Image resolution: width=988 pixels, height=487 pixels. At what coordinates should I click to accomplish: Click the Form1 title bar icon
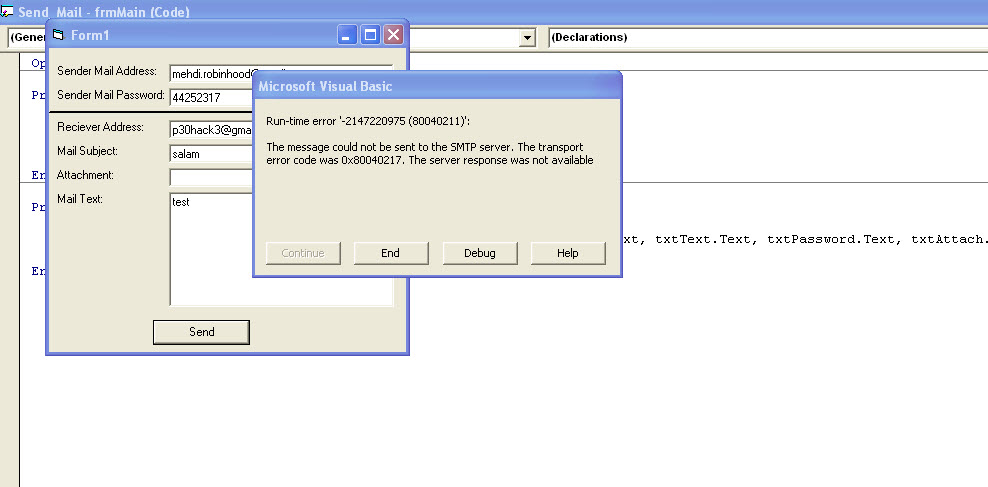[59, 35]
